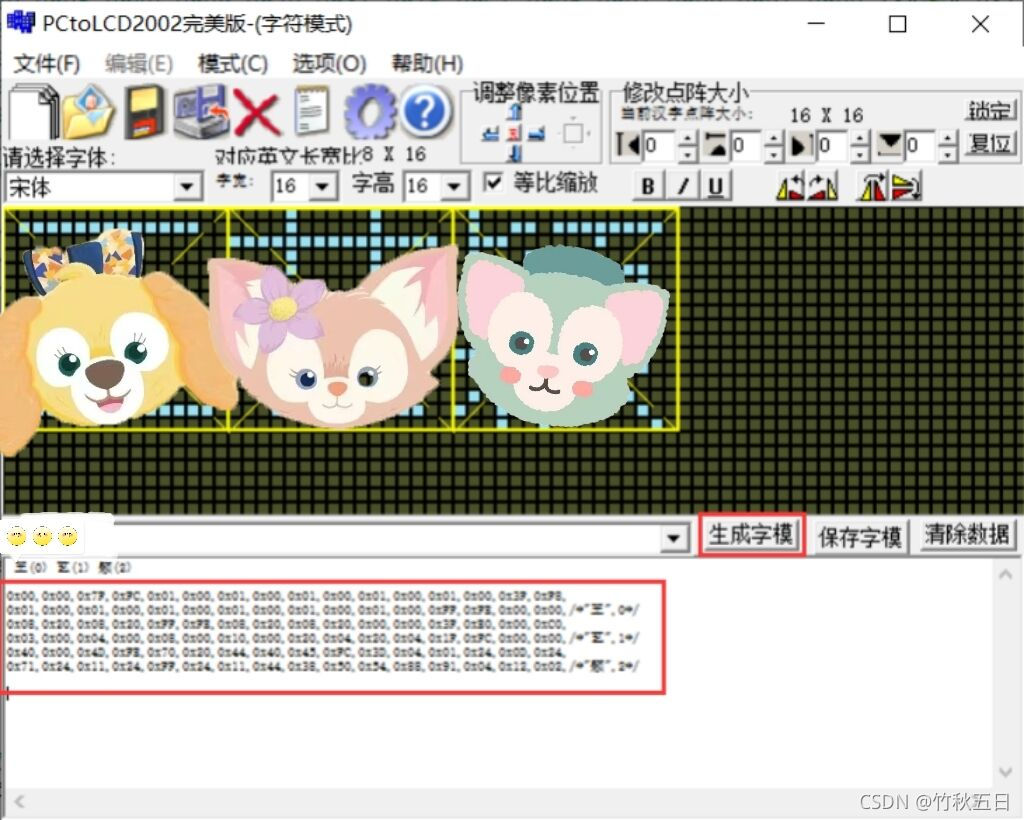Image resolution: width=1024 pixels, height=820 pixels.
Task: Shift pixels up with the up arrow
Action: pos(515,113)
